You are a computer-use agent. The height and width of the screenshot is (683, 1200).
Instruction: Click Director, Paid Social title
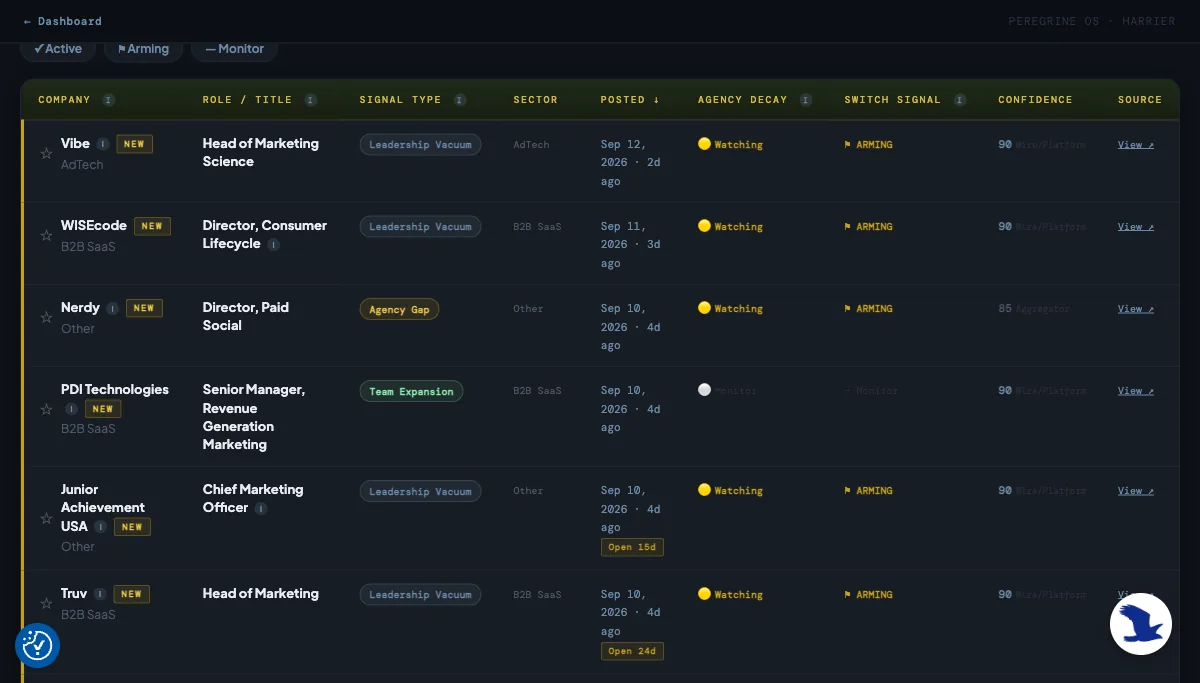(x=245, y=316)
